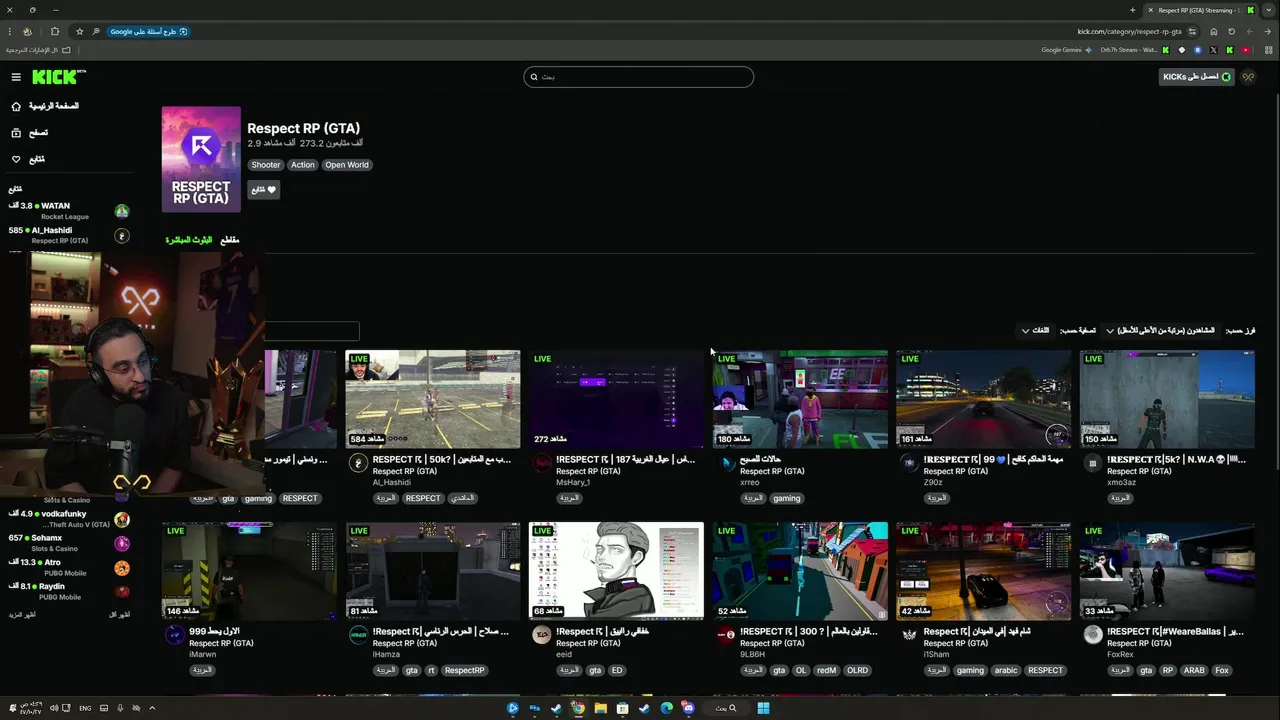Open Sehamx channel in sidebar

(x=68, y=543)
